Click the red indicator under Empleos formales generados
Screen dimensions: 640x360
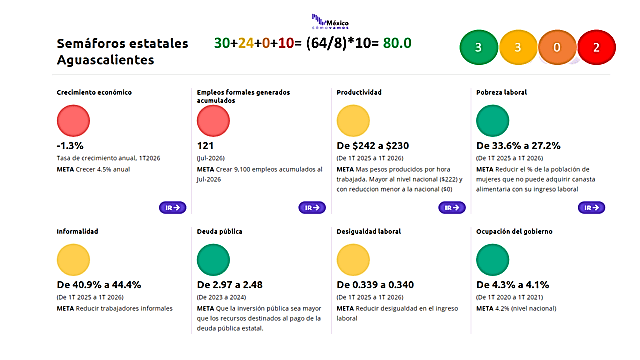coord(213,121)
